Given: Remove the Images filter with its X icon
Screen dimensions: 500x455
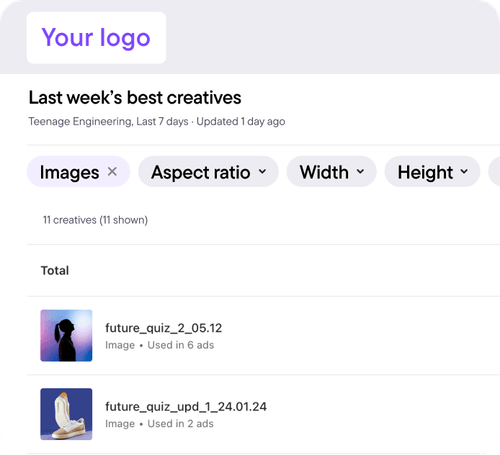Looking at the screenshot, I should [112, 172].
